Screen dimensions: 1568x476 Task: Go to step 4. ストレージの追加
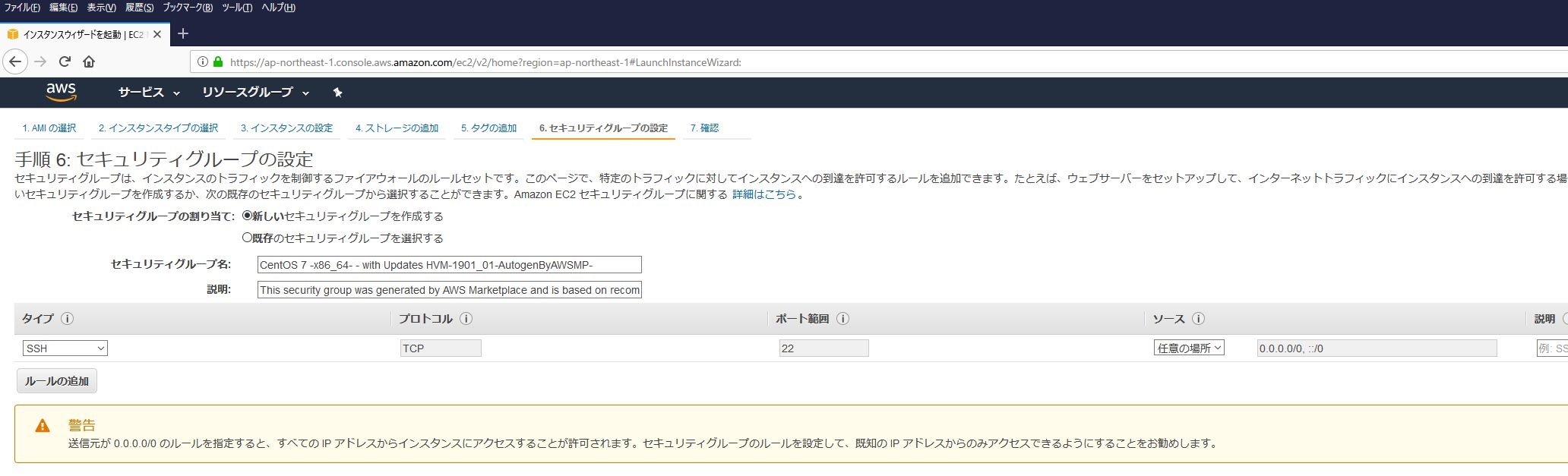pos(397,128)
